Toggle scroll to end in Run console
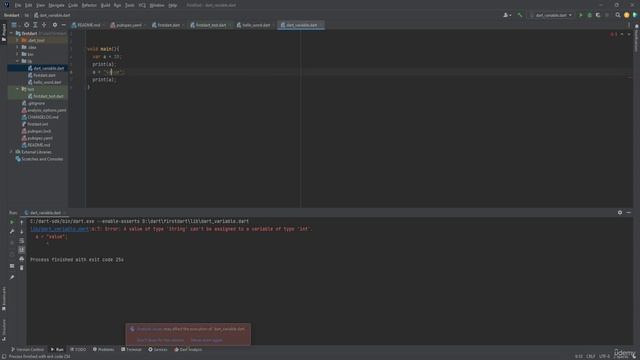The image size is (640, 360). tap(22, 250)
